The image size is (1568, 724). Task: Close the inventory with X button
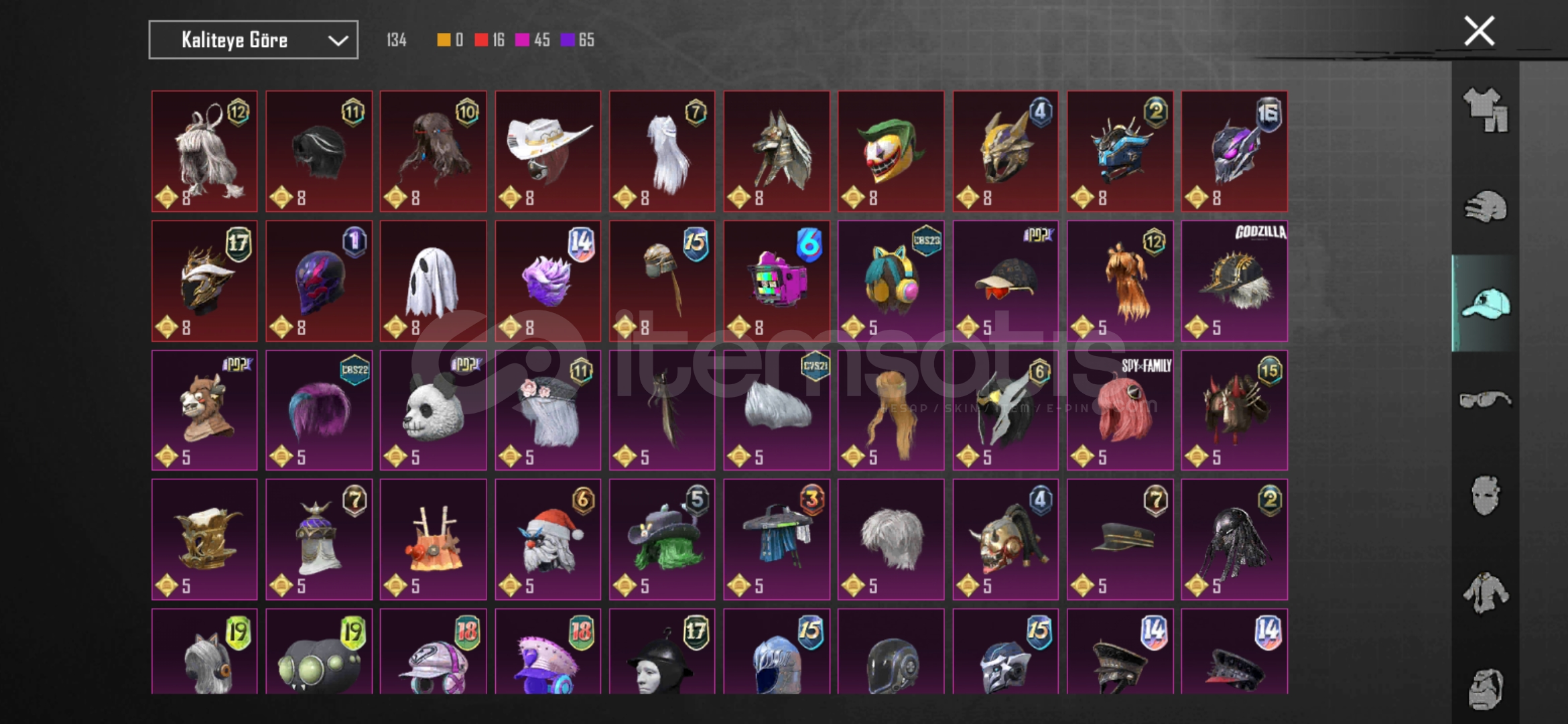1480,31
